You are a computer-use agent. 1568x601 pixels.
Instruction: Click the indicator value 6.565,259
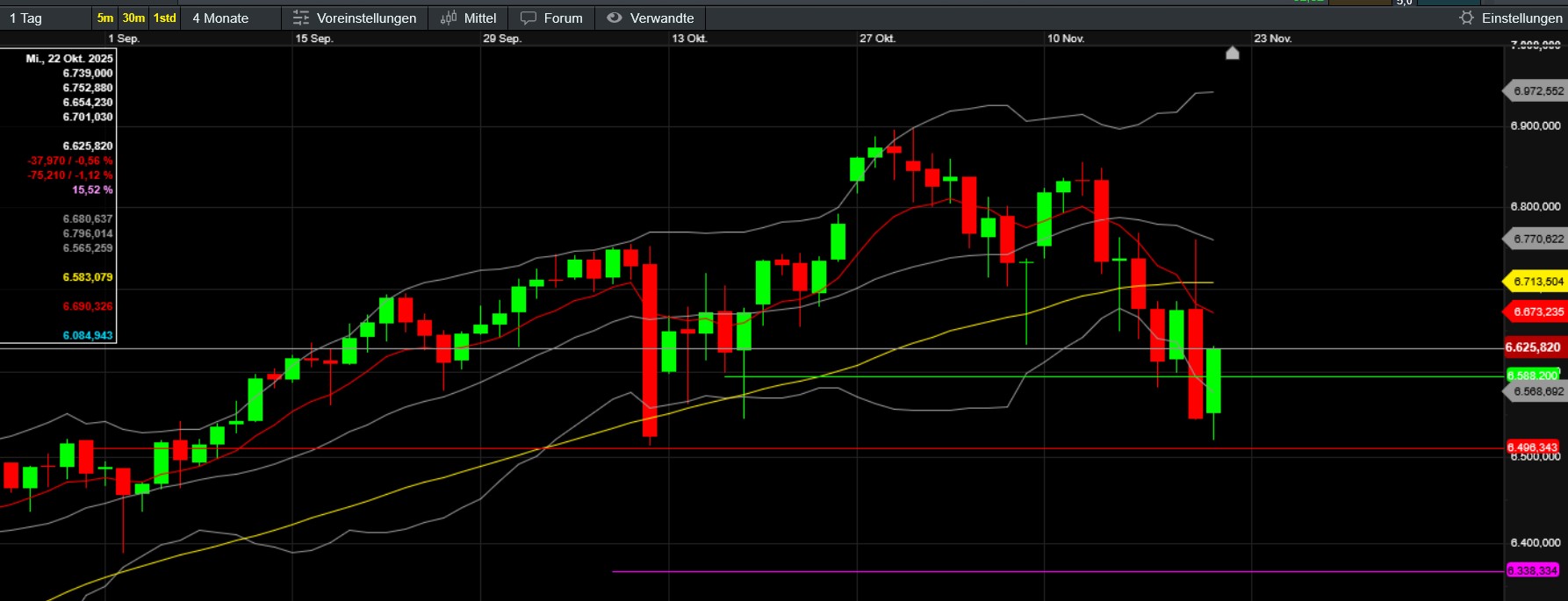pyautogui.click(x=88, y=248)
